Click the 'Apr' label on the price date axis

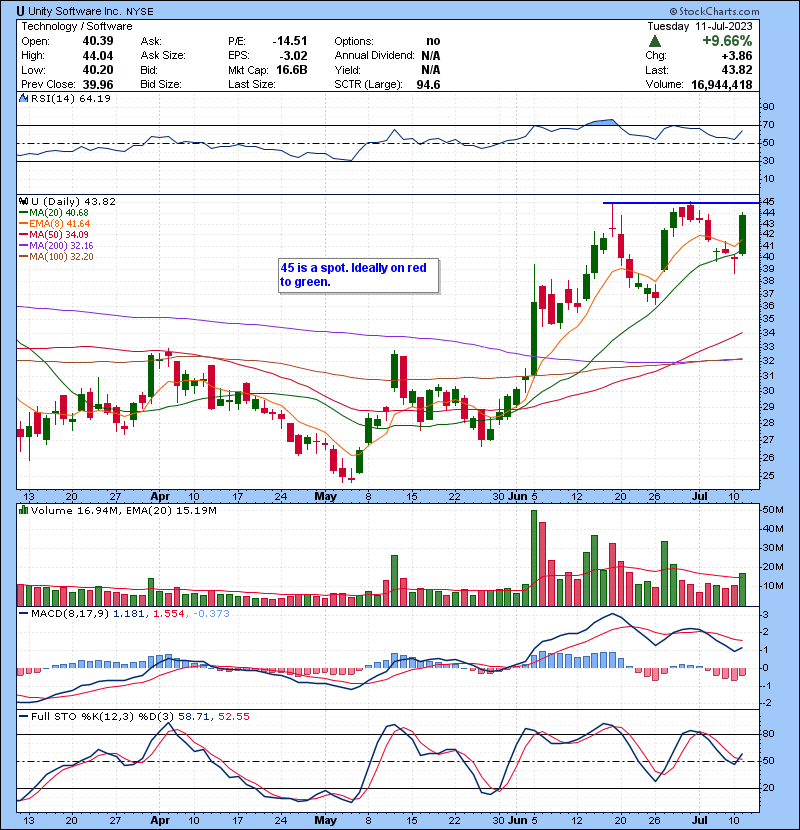click(x=160, y=497)
